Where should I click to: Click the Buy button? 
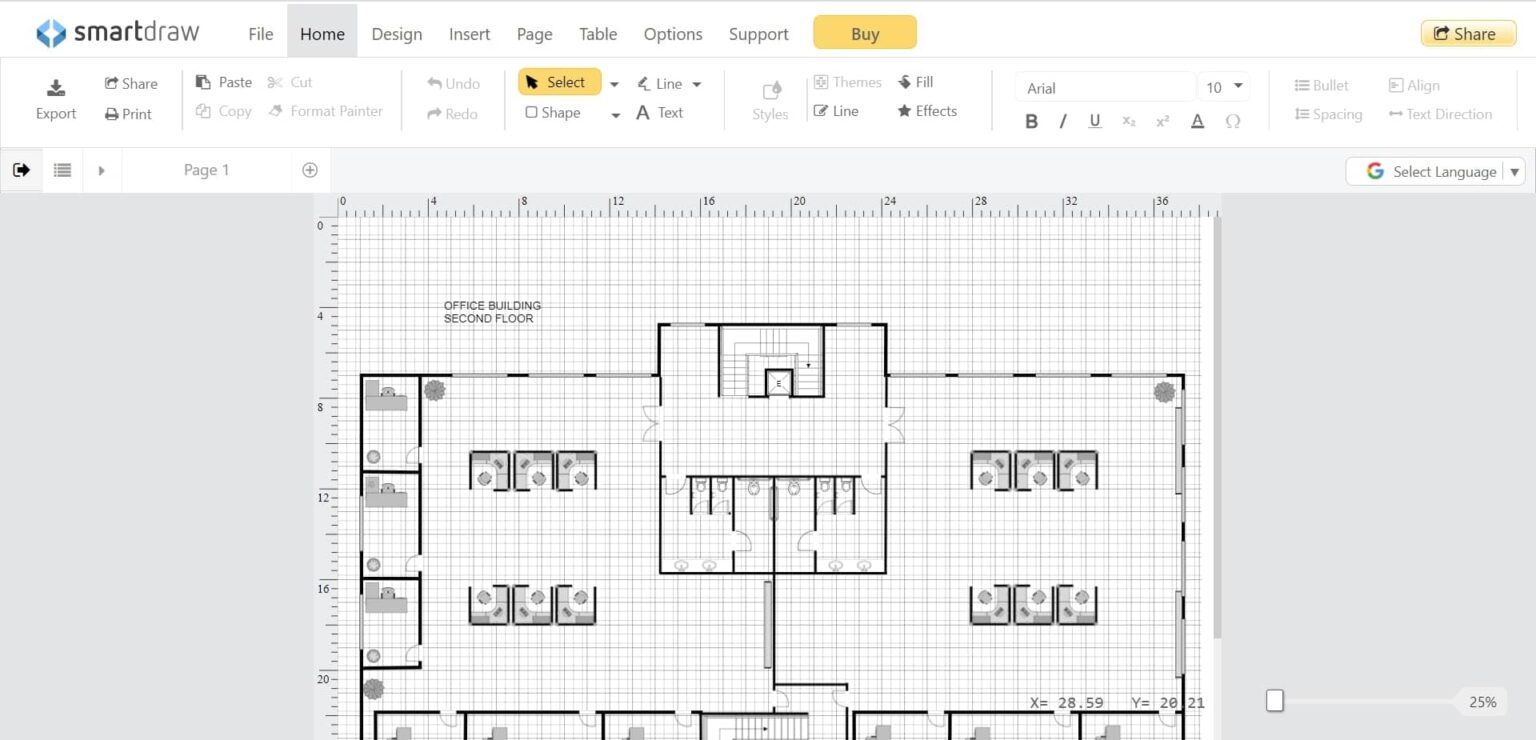[x=863, y=32]
